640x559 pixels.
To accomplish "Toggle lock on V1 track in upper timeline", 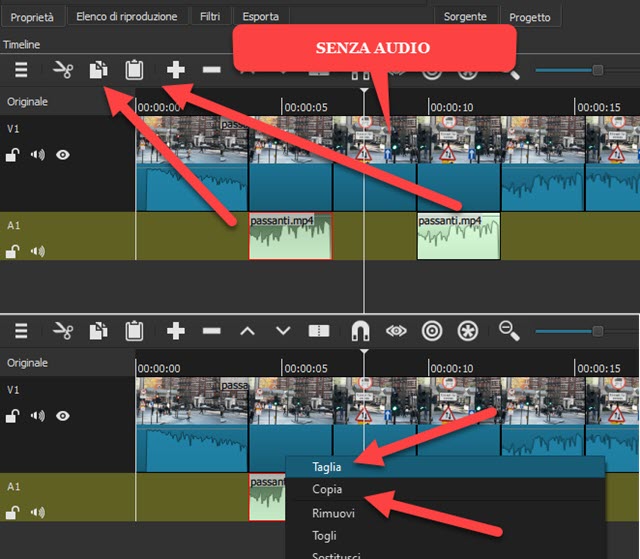I will 12,155.
